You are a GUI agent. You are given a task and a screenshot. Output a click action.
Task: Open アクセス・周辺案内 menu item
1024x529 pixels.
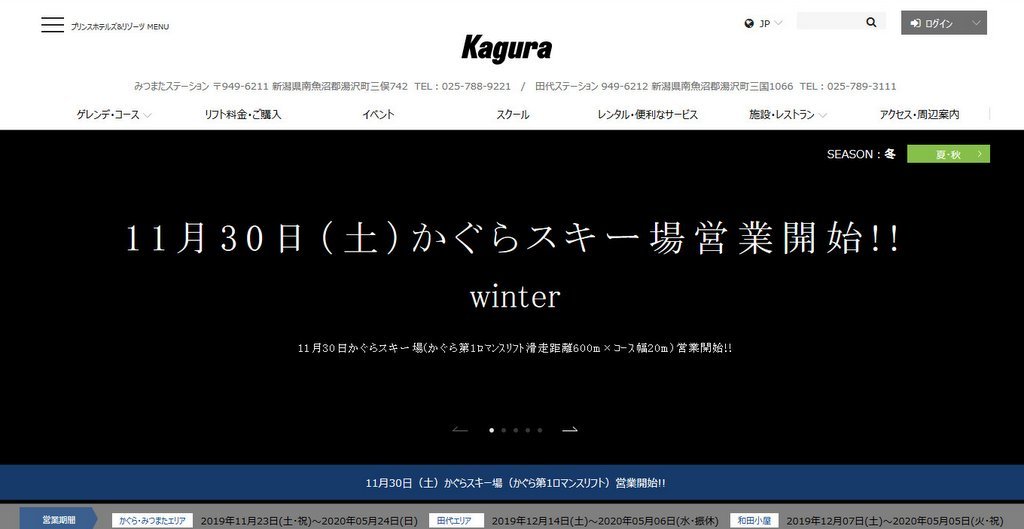920,115
